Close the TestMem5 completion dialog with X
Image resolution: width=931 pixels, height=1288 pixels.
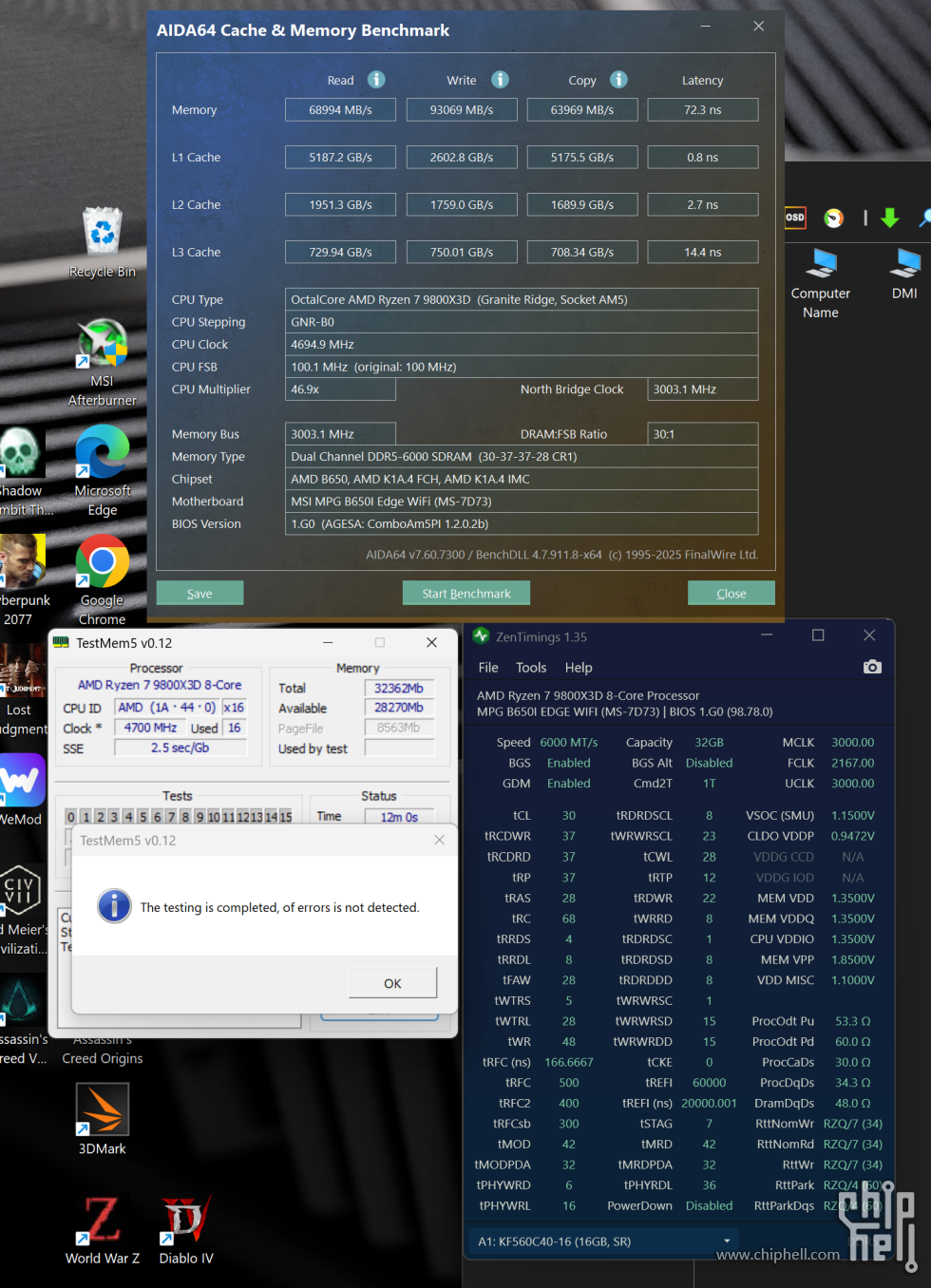click(x=439, y=840)
